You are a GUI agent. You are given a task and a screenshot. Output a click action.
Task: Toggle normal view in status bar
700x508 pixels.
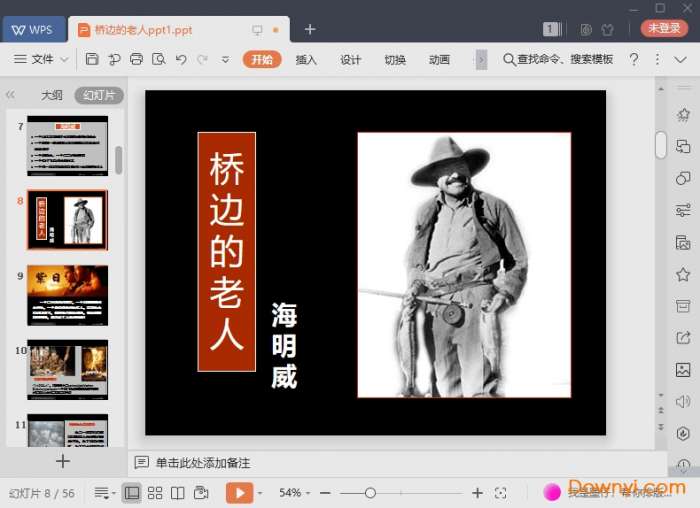pos(132,493)
